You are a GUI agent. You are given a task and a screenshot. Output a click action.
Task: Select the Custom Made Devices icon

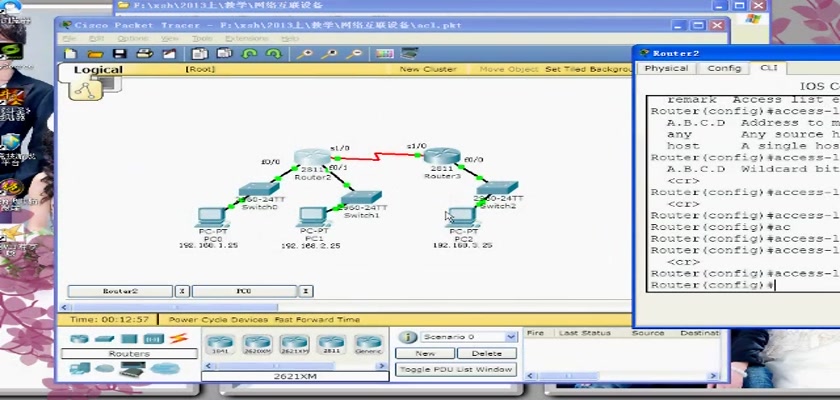[x=133, y=369]
